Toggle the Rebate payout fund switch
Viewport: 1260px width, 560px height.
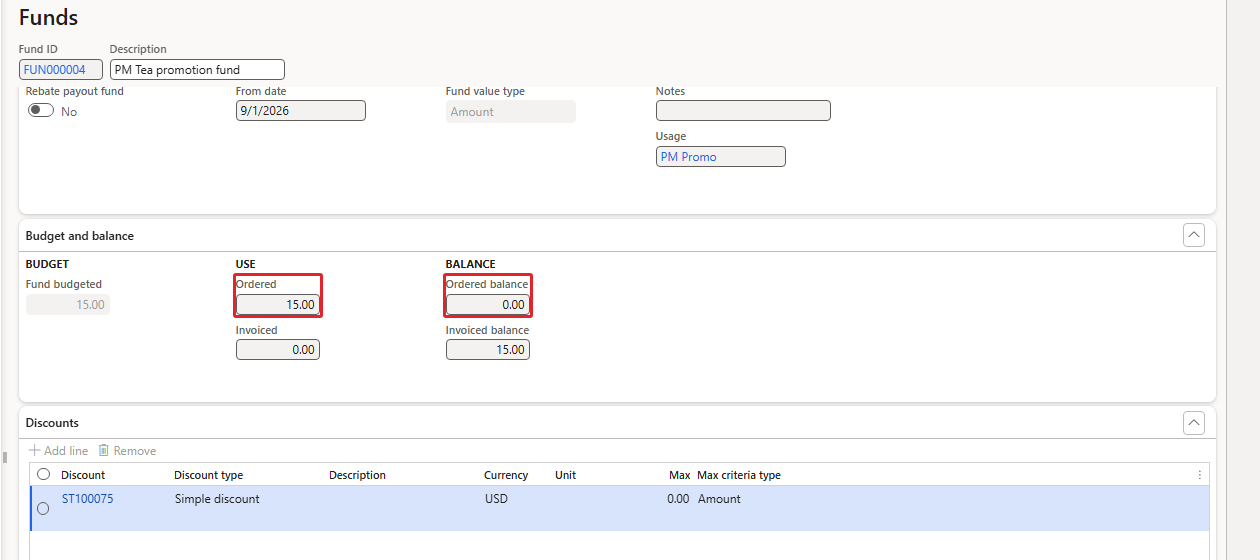tap(41, 111)
